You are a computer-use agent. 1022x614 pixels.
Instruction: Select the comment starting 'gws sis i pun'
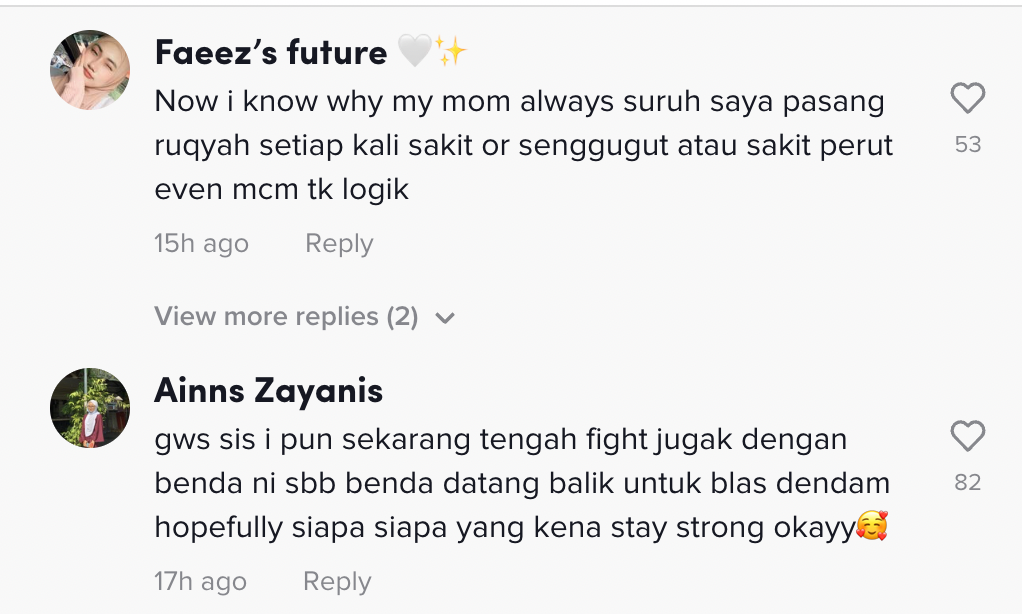pyautogui.click(x=521, y=483)
